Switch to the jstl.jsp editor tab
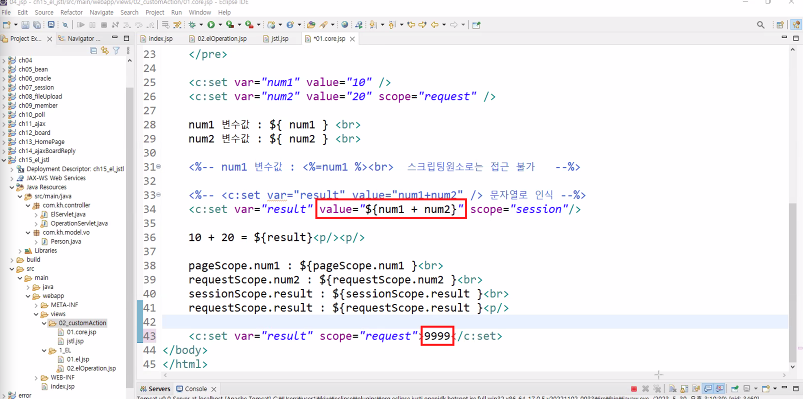803x399 pixels. [x=276, y=39]
